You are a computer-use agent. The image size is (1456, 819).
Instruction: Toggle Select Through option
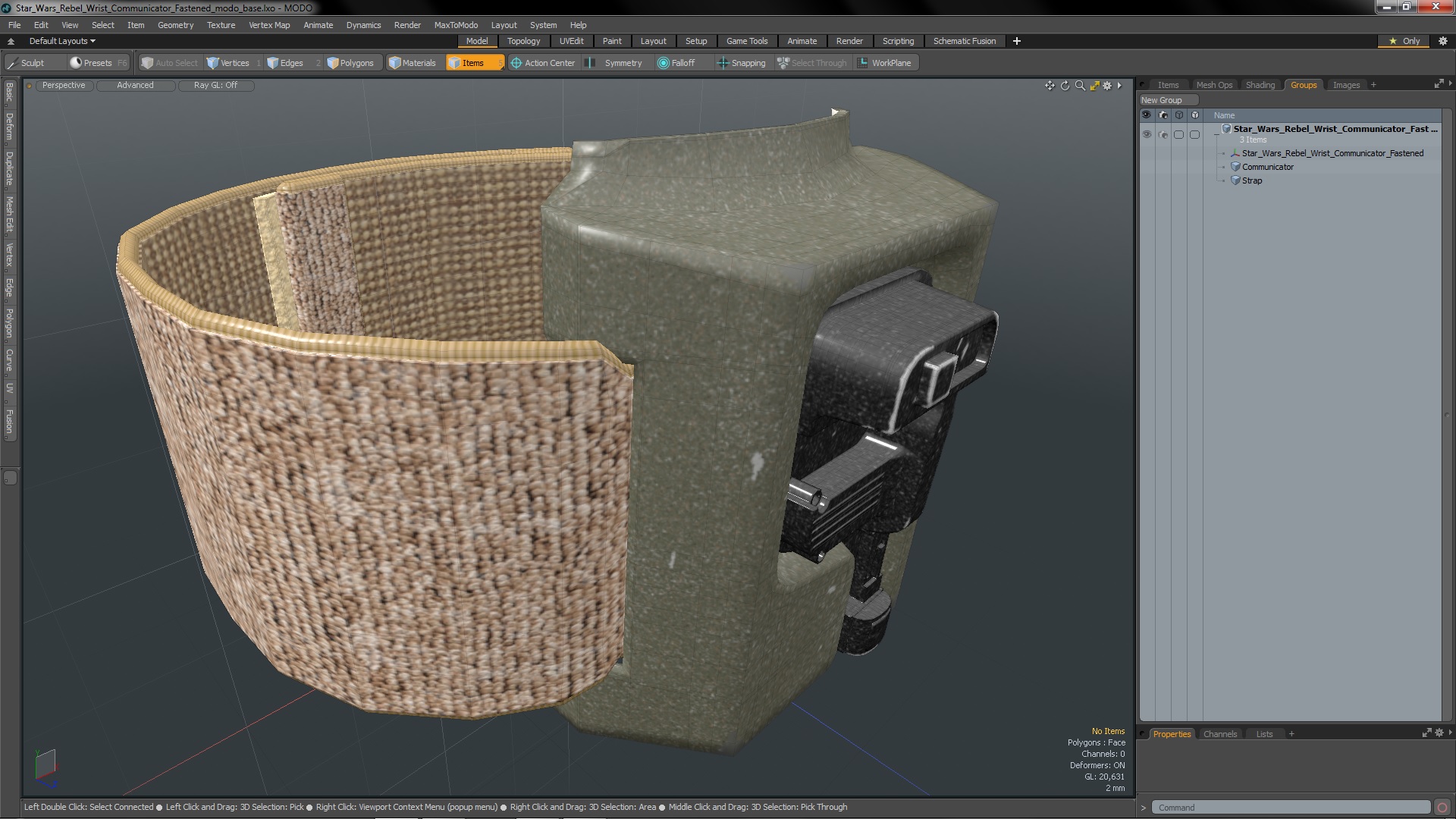click(x=812, y=63)
